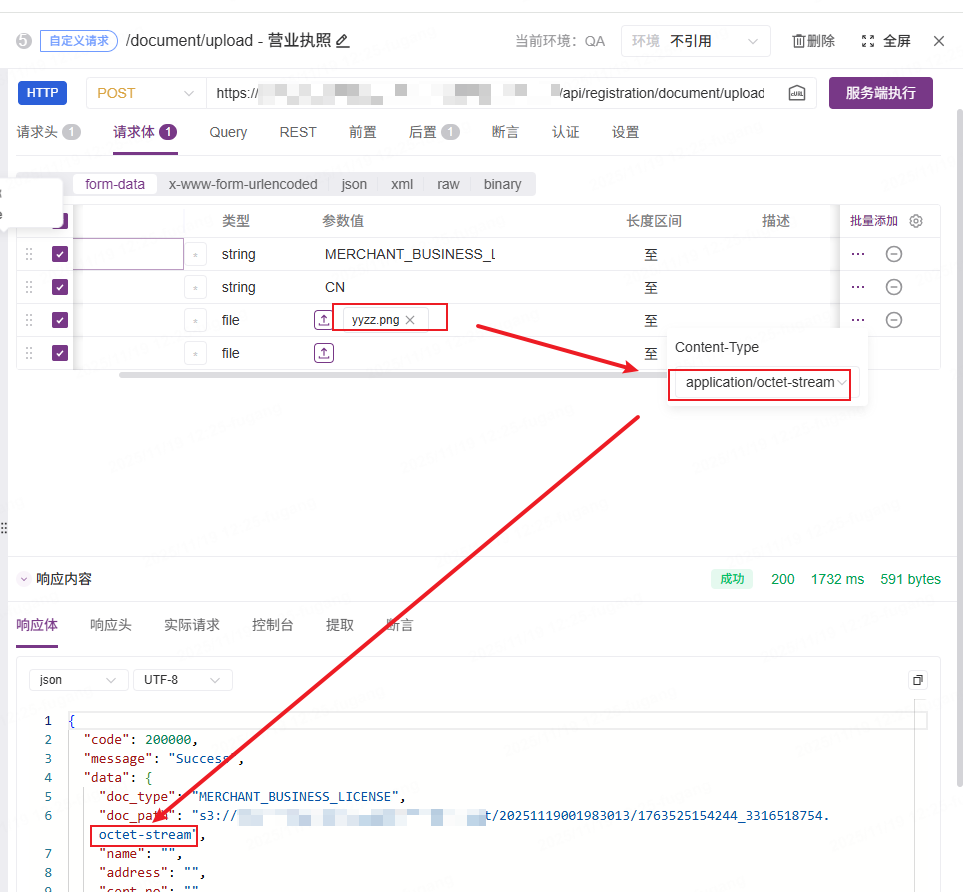Click the 批量添加 link
This screenshot has width=963, height=892.
[873, 221]
